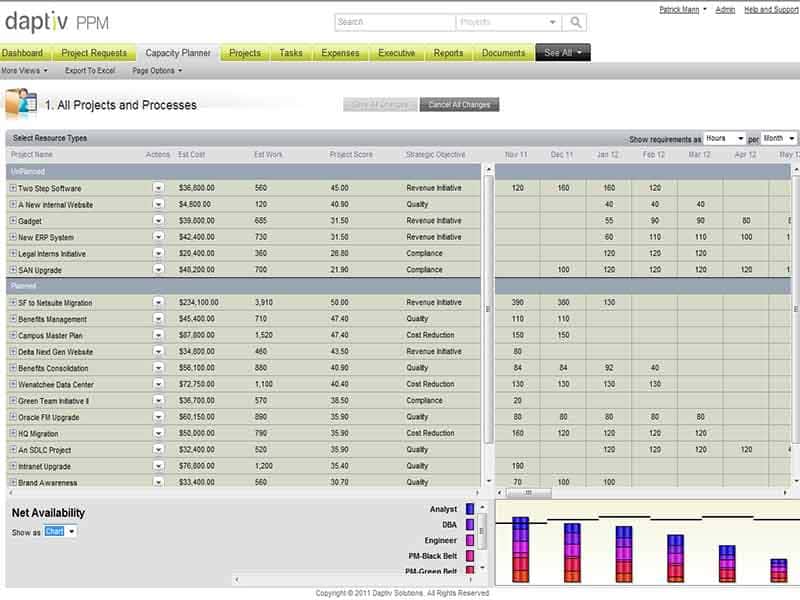Click the Analyst legend color swatch
Screen dimensions: 800x600
(x=470, y=509)
